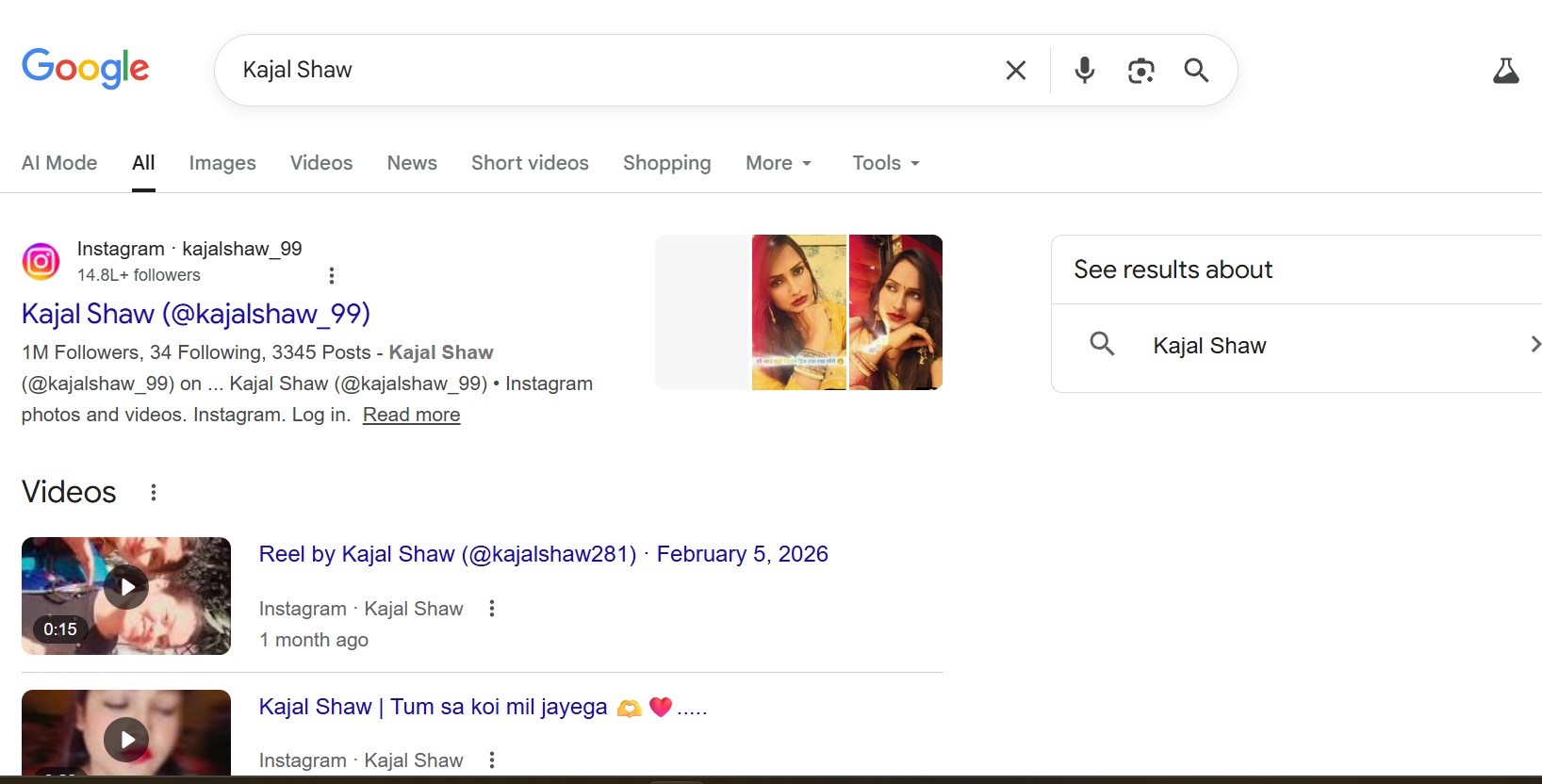Open the Tools dropdown
1542x784 pixels.
[885, 163]
